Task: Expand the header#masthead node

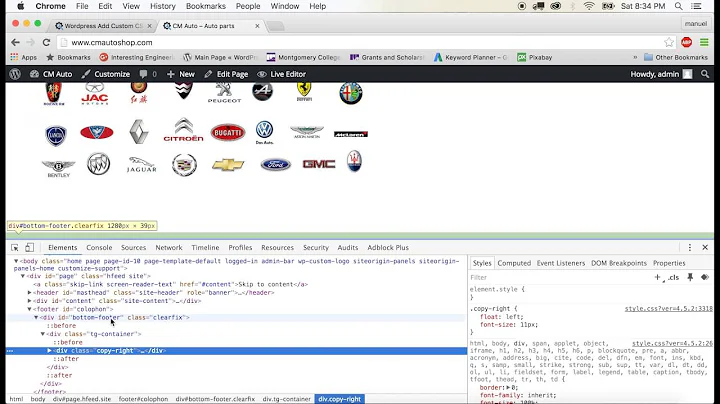Action: [29, 292]
